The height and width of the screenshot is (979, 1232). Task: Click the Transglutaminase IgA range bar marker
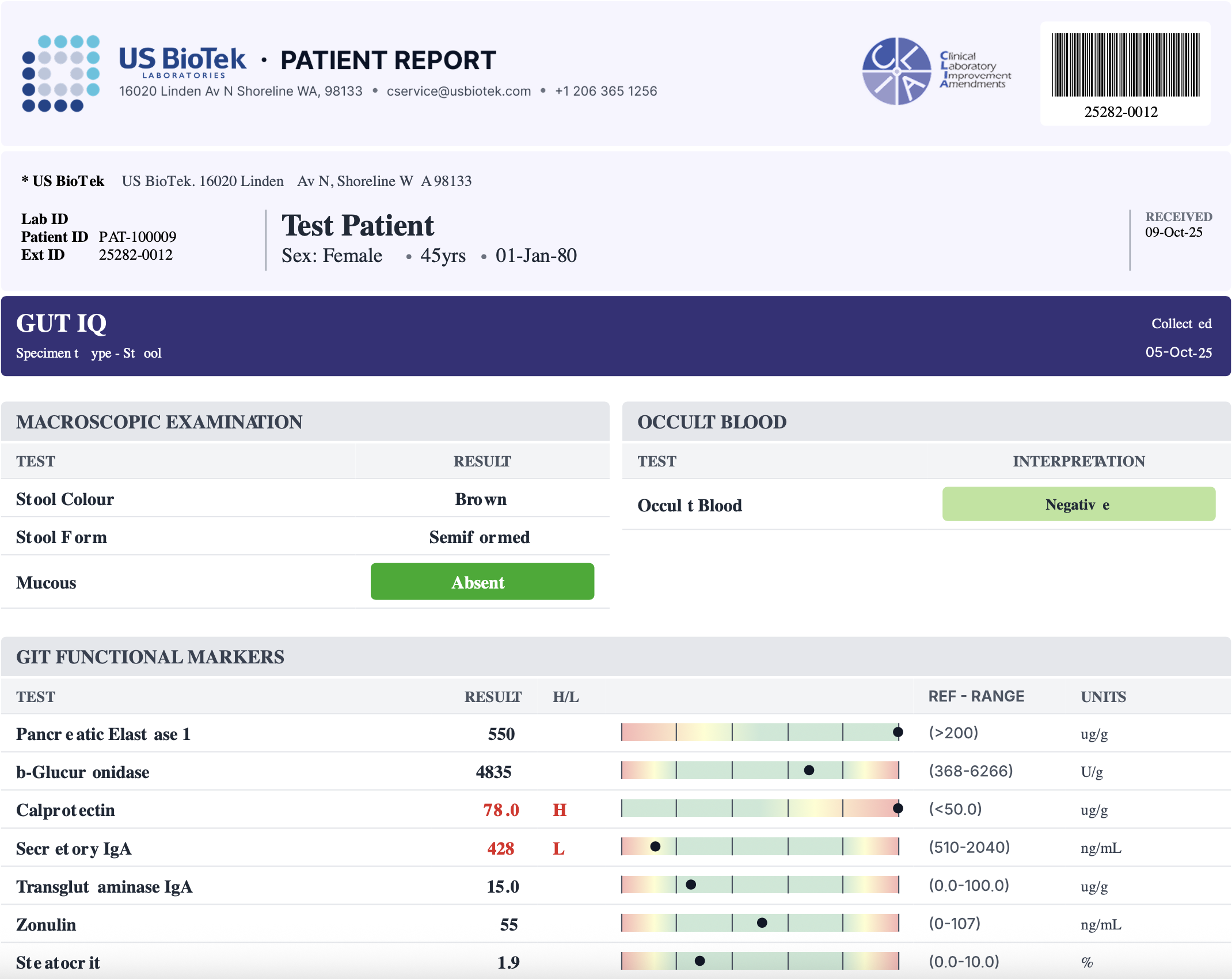691,885
